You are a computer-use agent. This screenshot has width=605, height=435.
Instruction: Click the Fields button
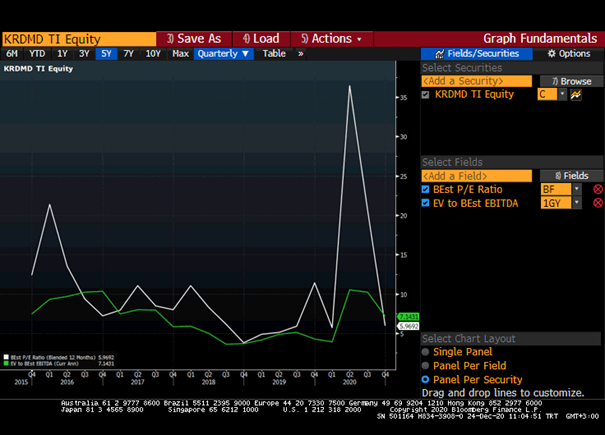571,176
